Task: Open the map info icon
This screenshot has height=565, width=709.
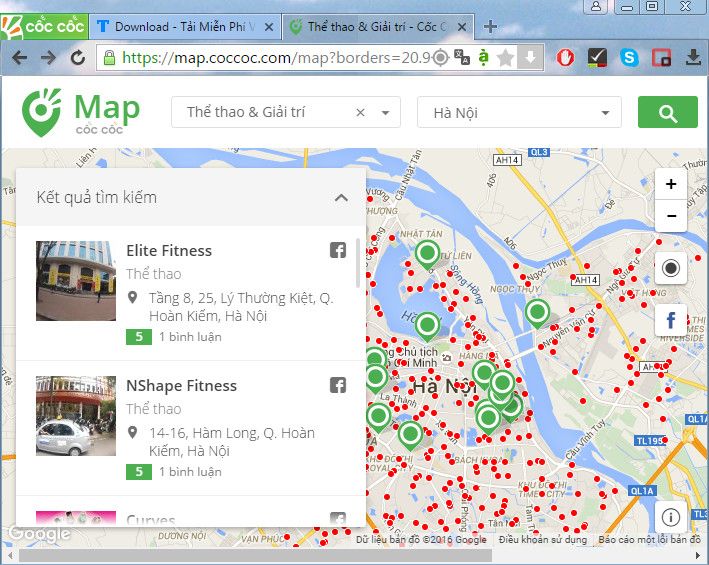Action: pos(670,517)
